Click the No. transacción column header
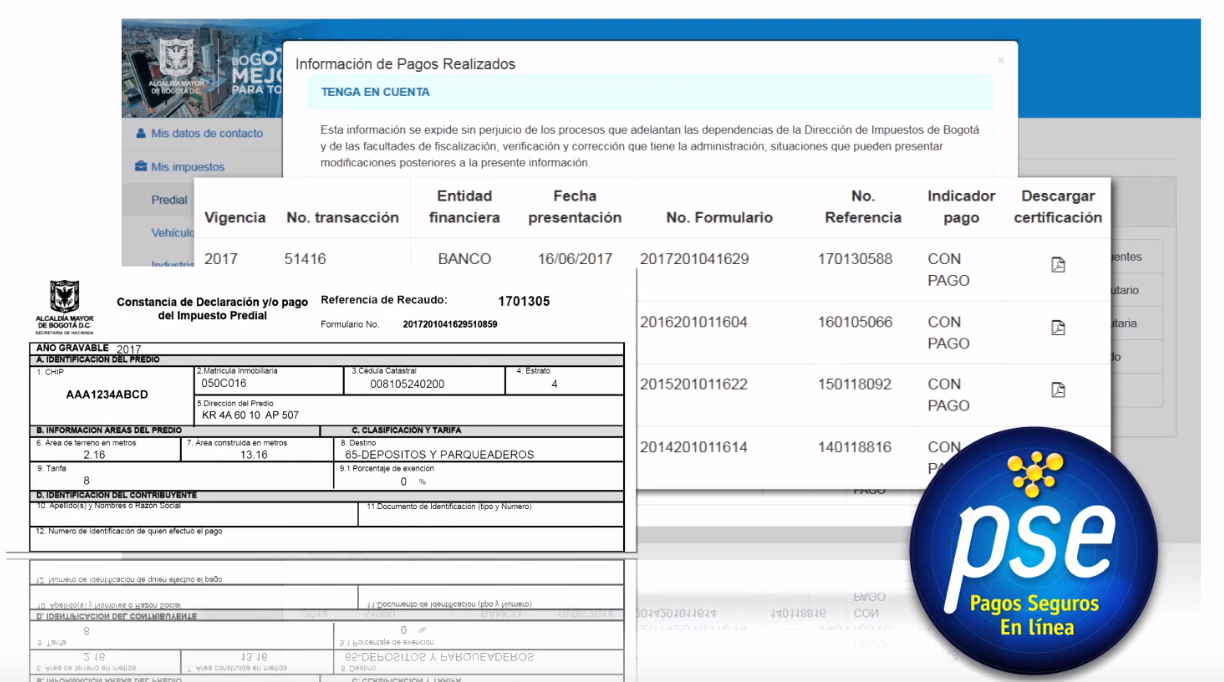Viewport: 1224px width, 682px height. pyautogui.click(x=342, y=217)
